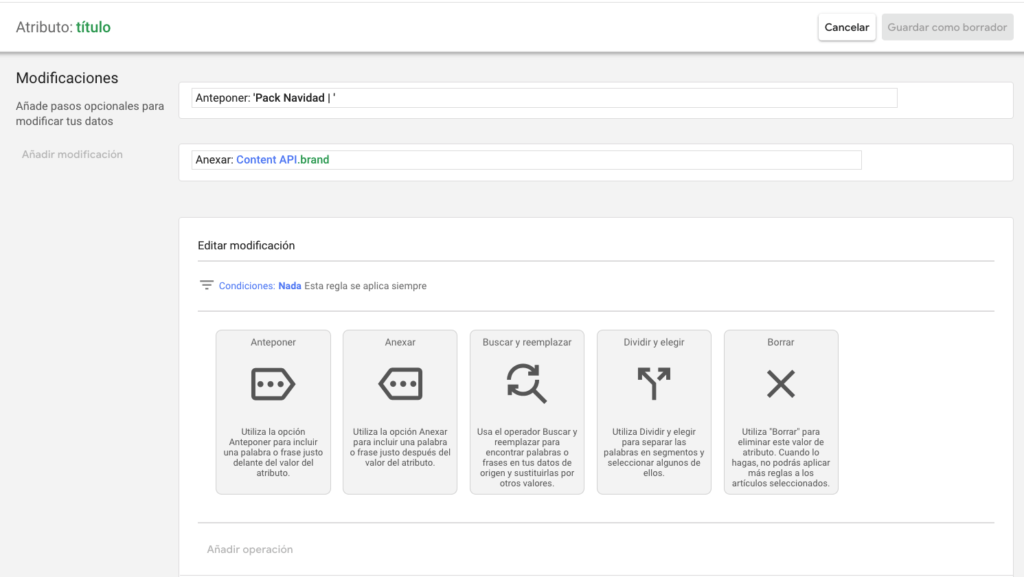Click the Content API.brand value
This screenshot has width=1024, height=577.
pos(283,160)
